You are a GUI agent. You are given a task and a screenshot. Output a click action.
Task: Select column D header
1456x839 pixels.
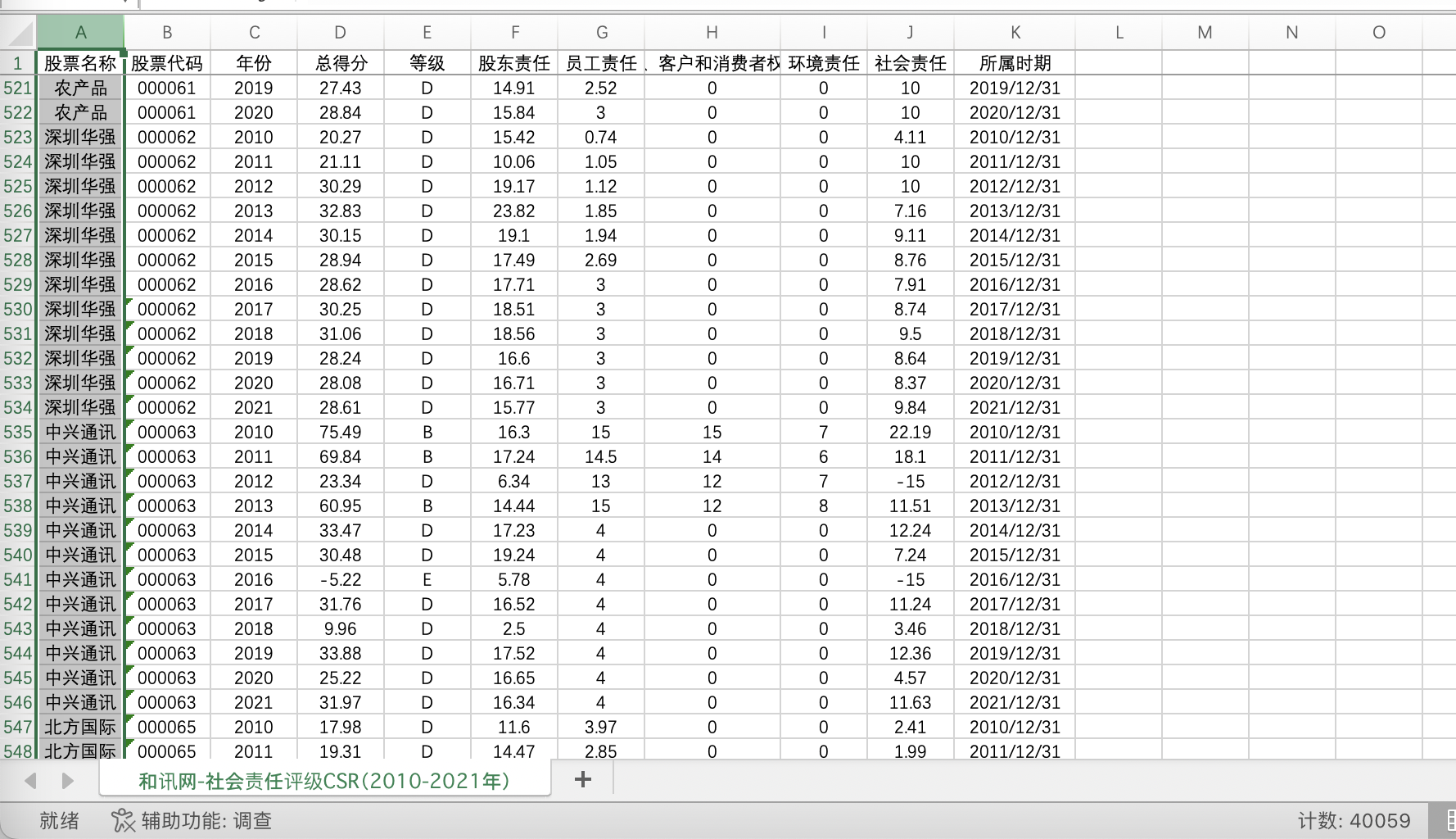coord(341,33)
